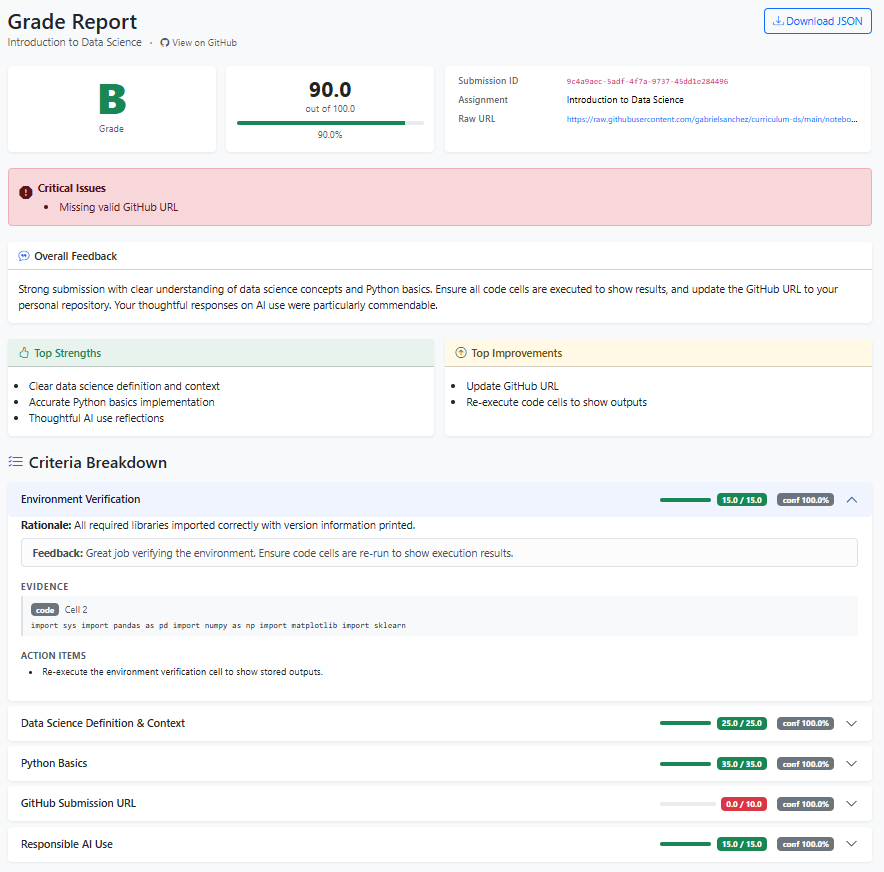Click the re-execute environment verification action item
This screenshot has height=872, width=884.
pos(183,672)
